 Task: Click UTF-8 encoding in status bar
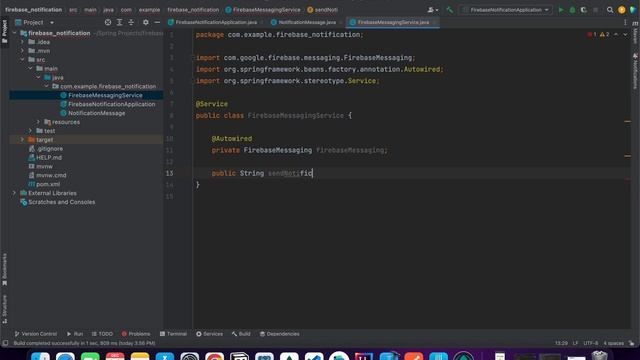tap(591, 343)
